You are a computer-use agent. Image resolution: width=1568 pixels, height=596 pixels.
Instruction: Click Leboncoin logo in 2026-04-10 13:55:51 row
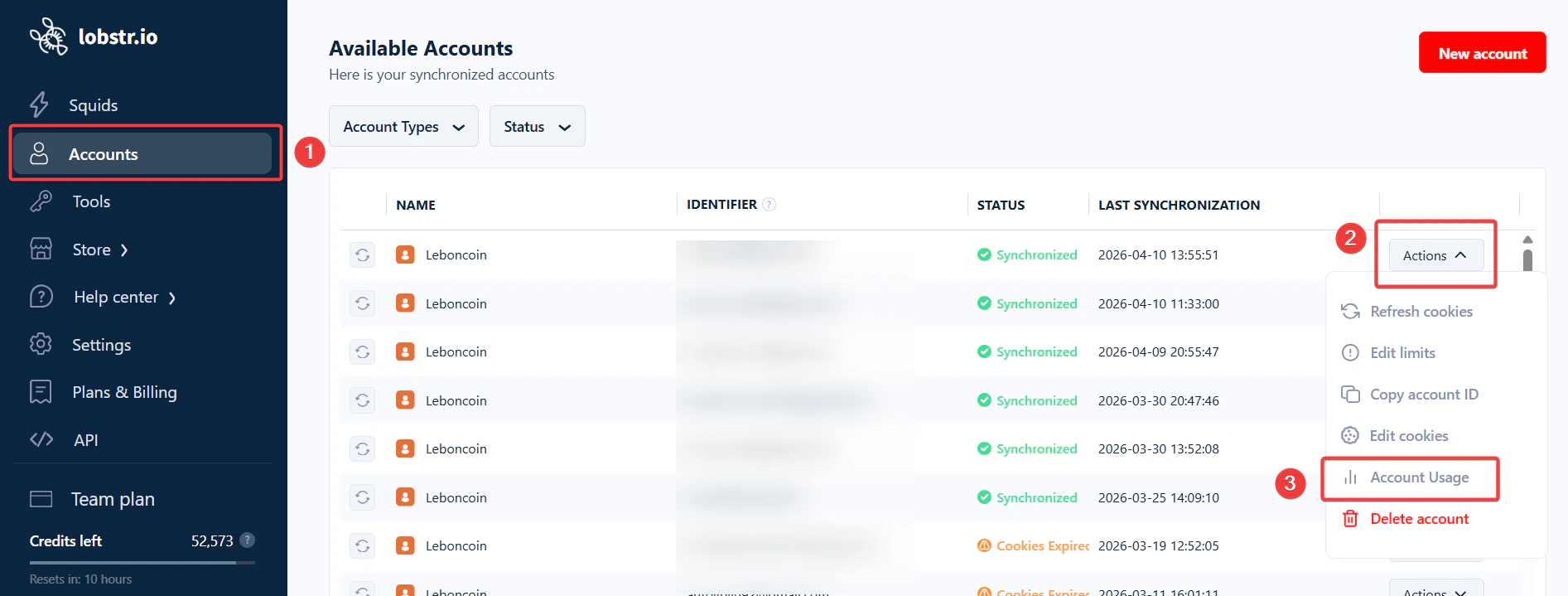coord(405,254)
